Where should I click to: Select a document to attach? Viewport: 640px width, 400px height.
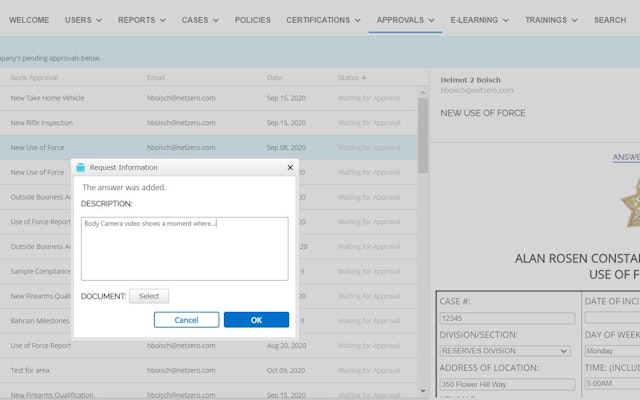(149, 296)
